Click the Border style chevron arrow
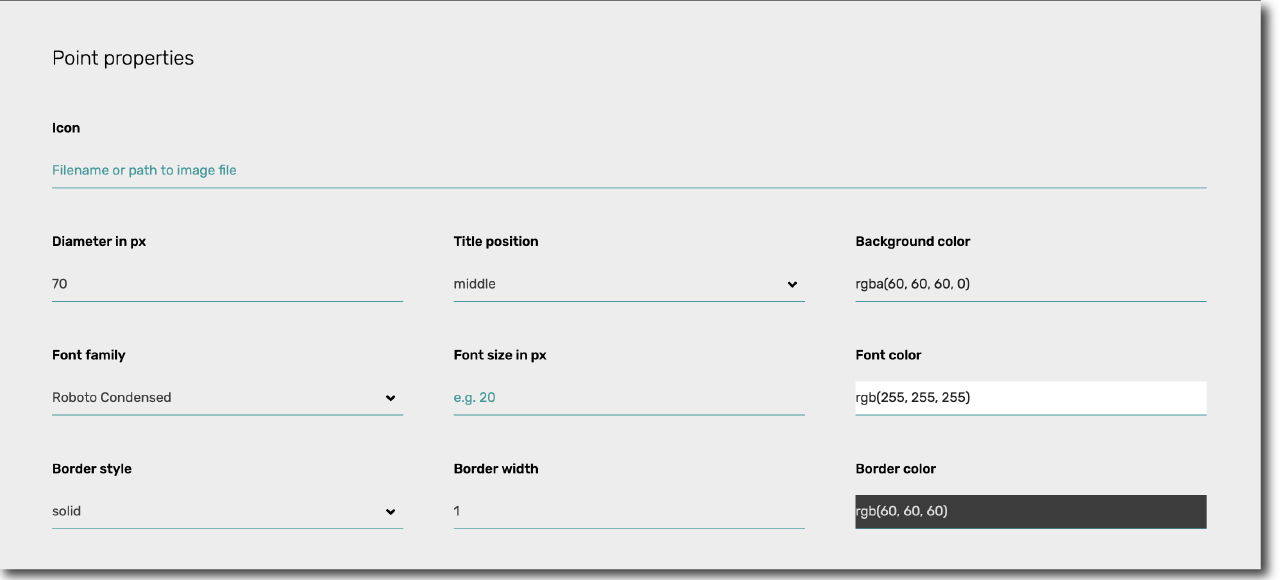This screenshot has width=1280, height=580. pos(390,512)
